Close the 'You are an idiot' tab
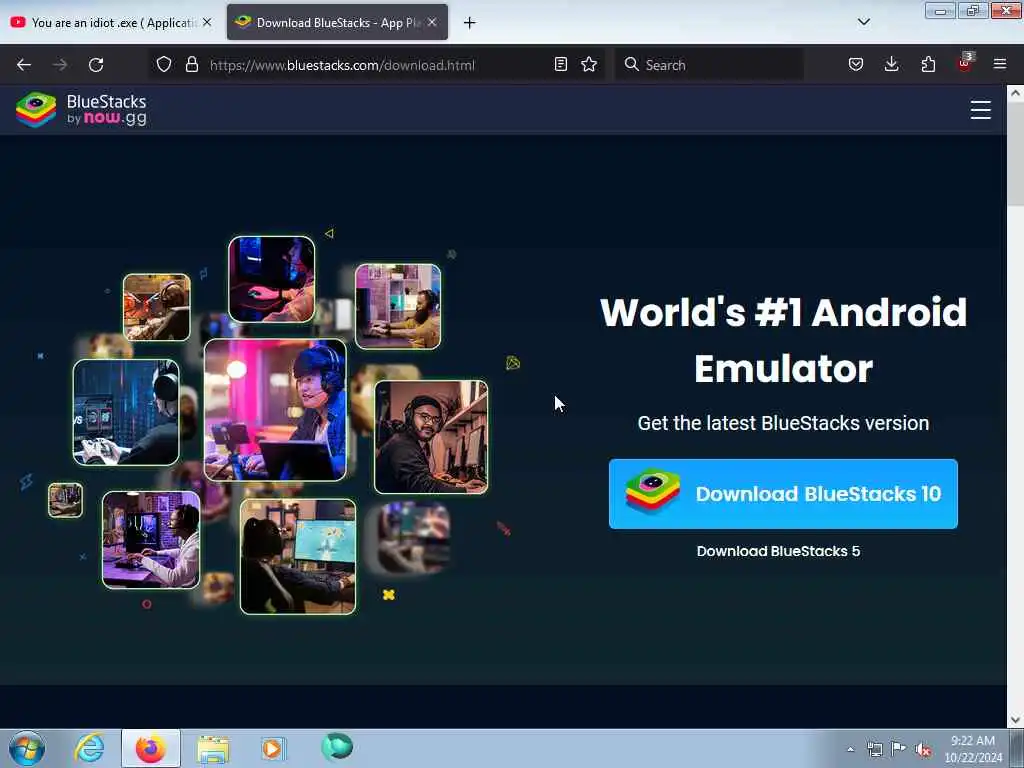This screenshot has height=768, width=1024. click(207, 22)
